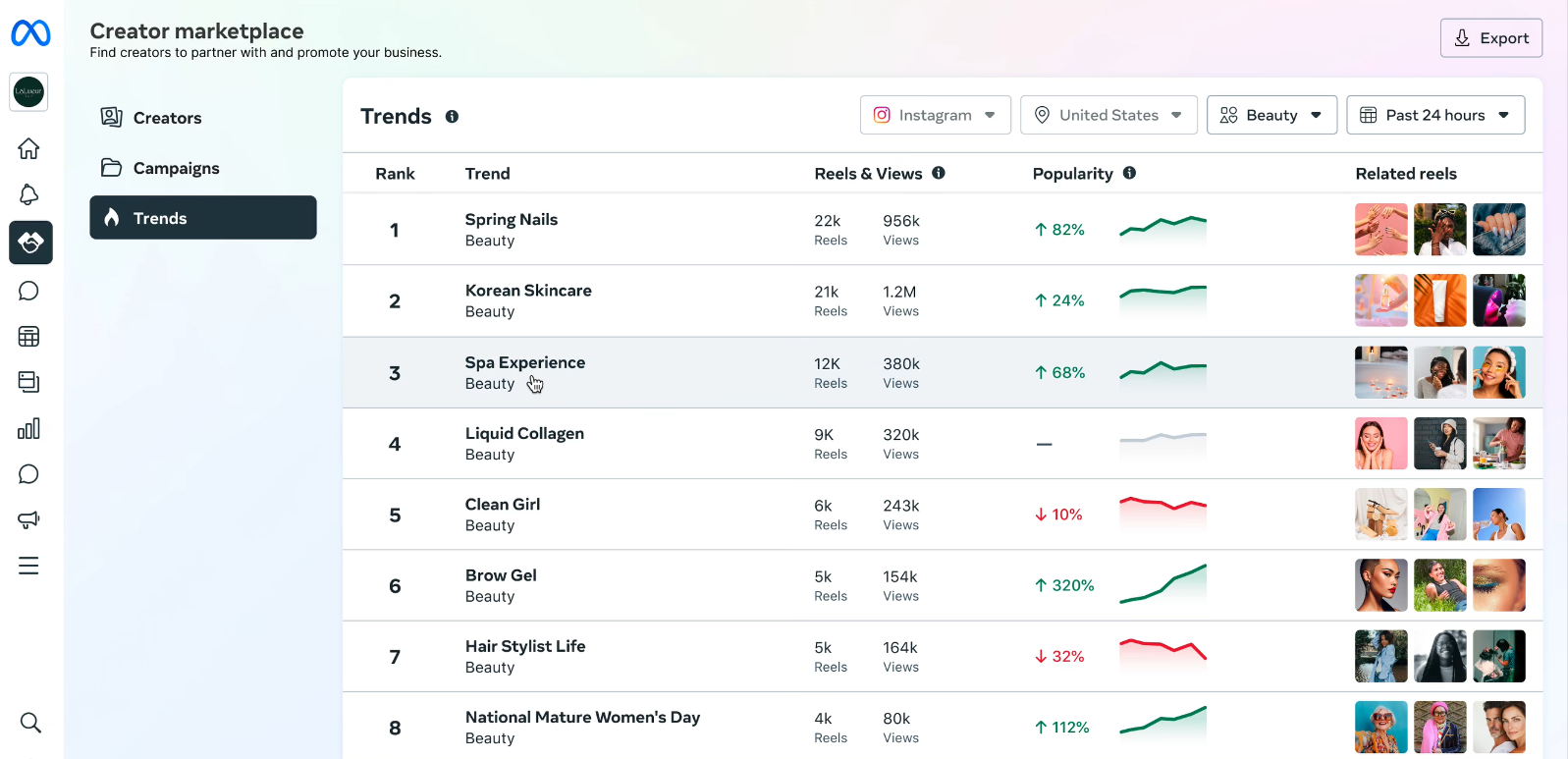Click the Meta logo icon

pyautogui.click(x=30, y=33)
